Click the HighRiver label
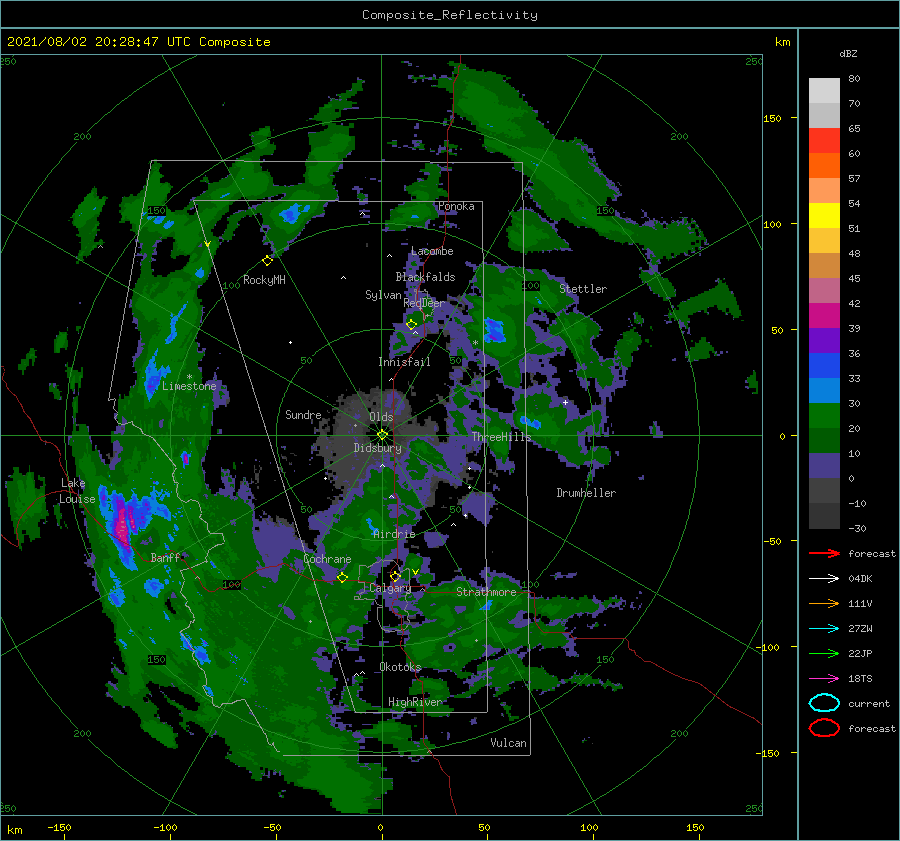 coord(414,702)
